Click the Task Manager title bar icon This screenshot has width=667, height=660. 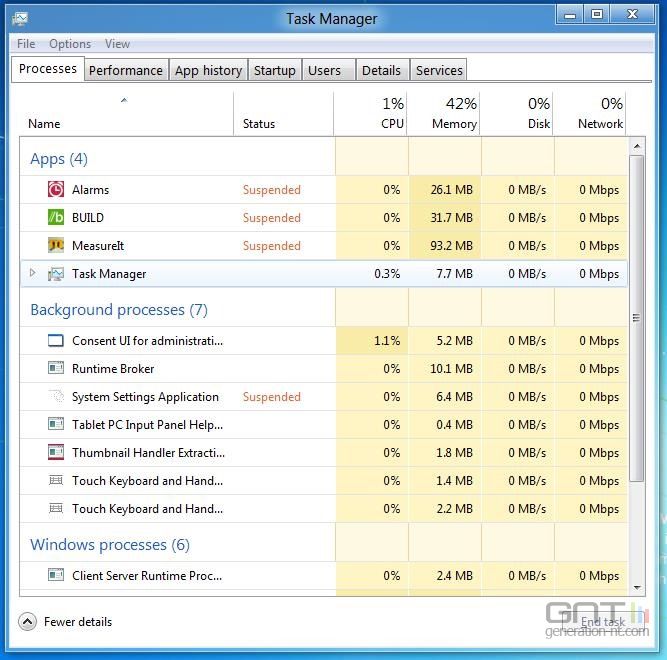[20, 18]
